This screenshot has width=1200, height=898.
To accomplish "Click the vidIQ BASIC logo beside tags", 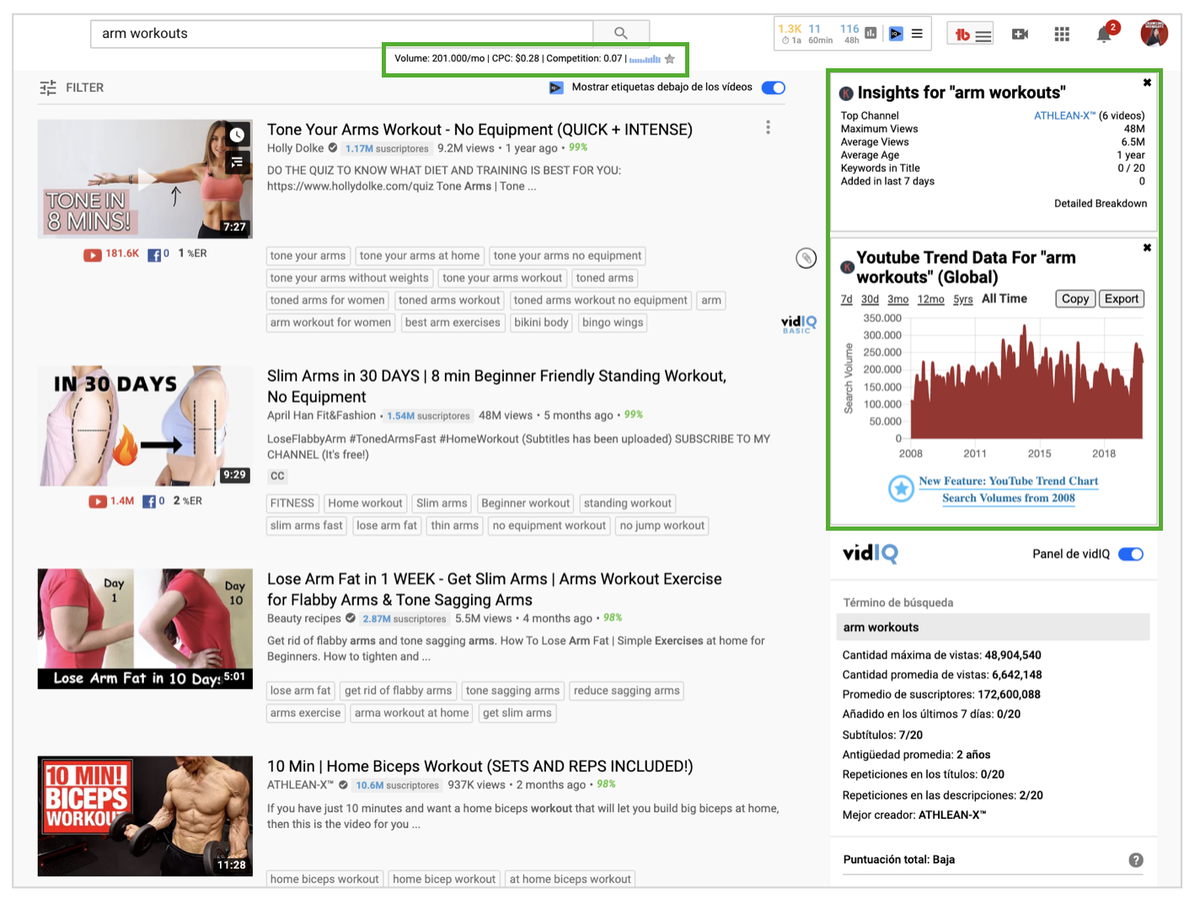I will point(799,324).
